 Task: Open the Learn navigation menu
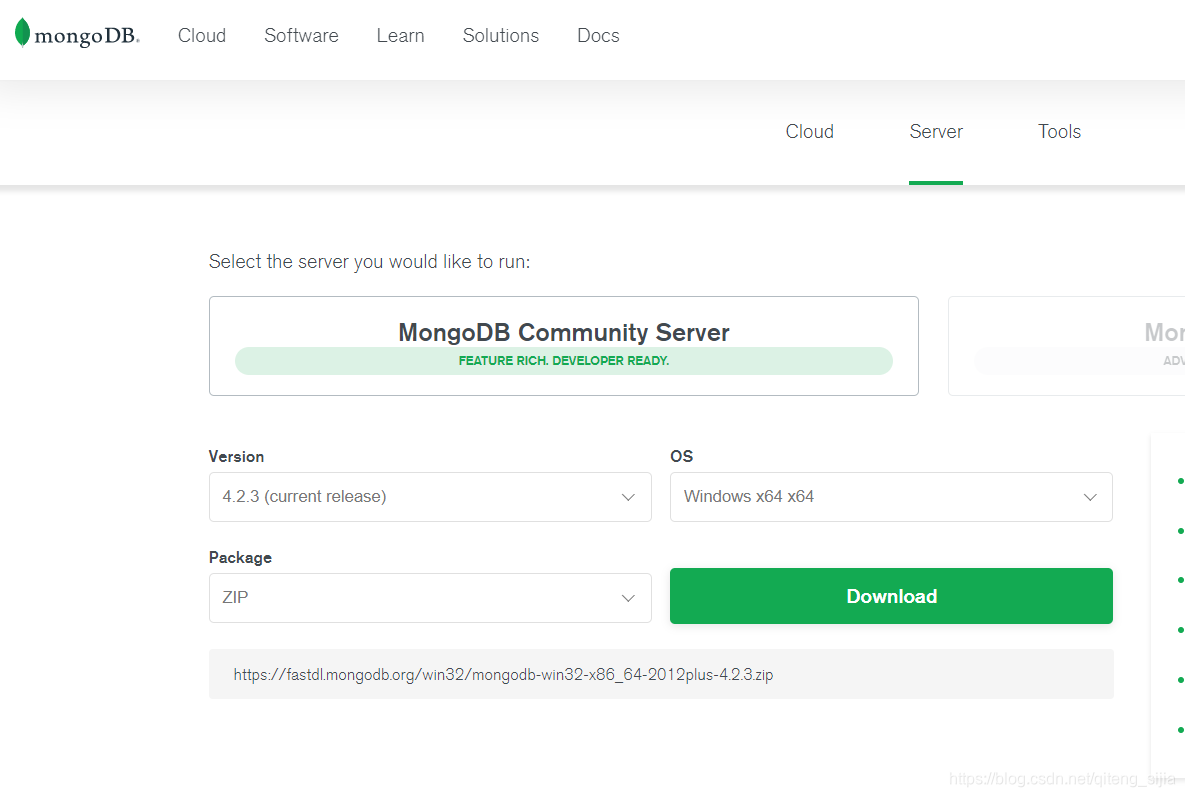click(x=401, y=36)
